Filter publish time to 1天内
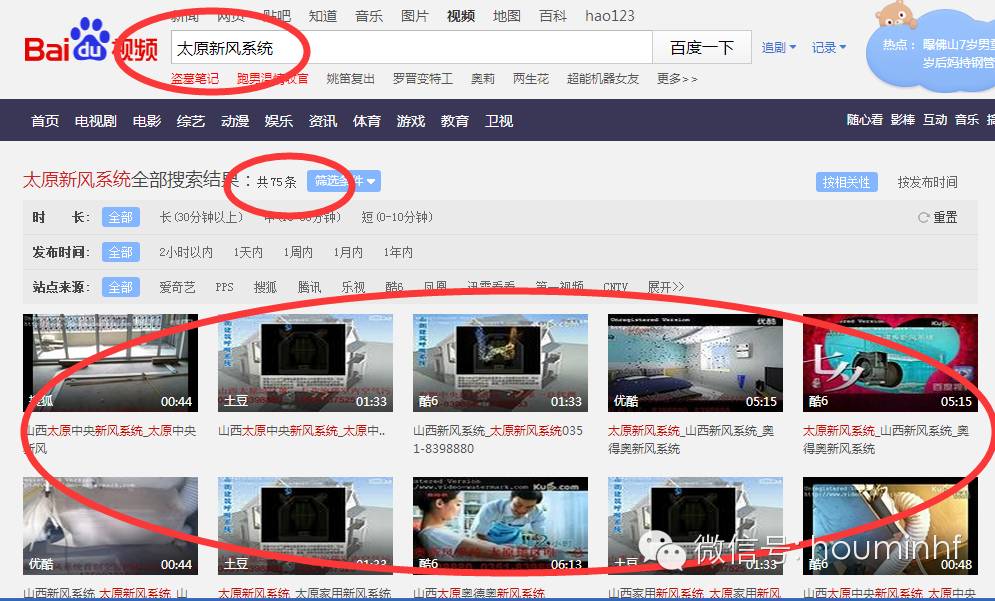The image size is (995, 601). pyautogui.click(x=248, y=252)
